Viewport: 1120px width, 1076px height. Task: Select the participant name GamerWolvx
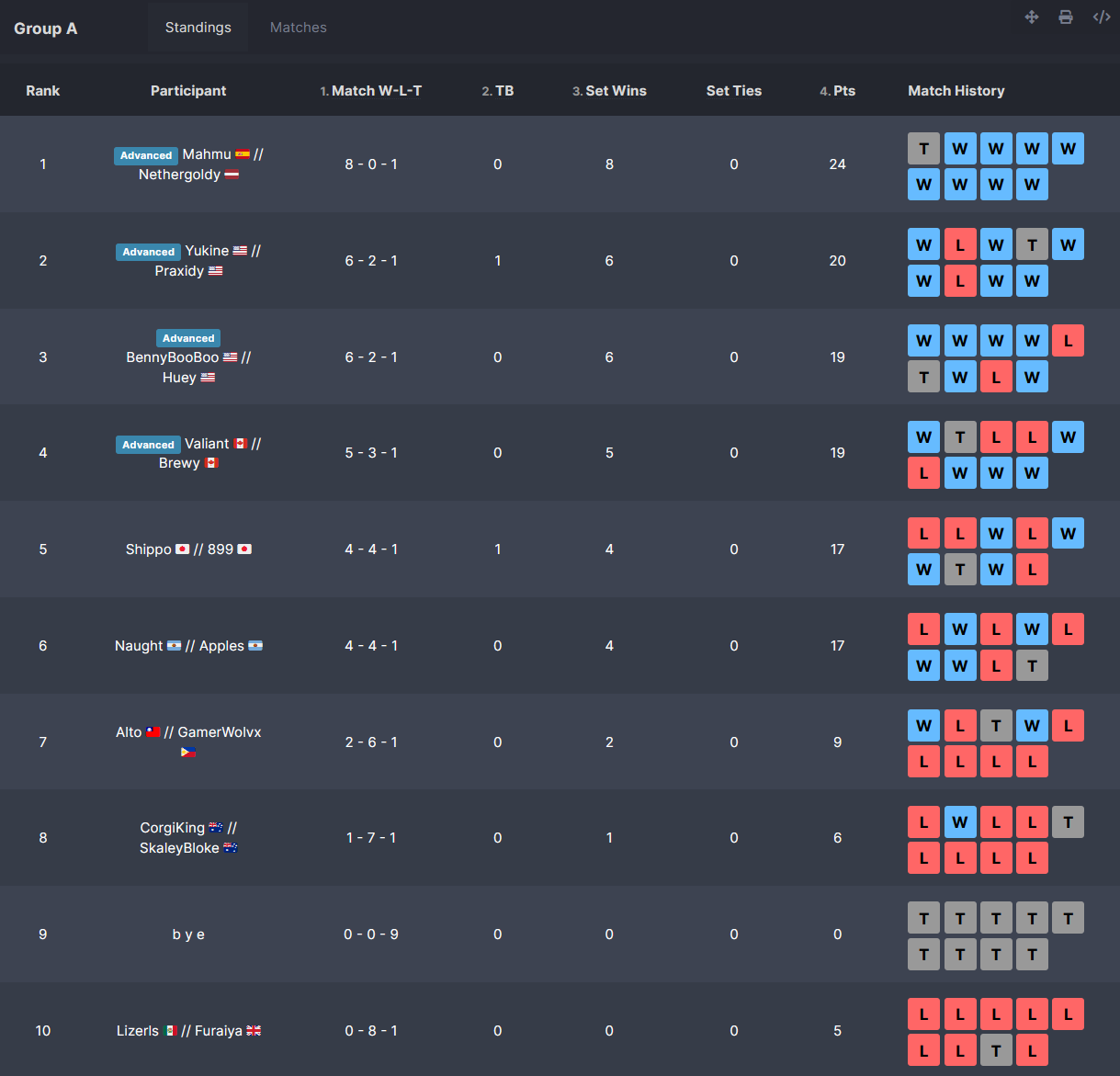point(220,732)
